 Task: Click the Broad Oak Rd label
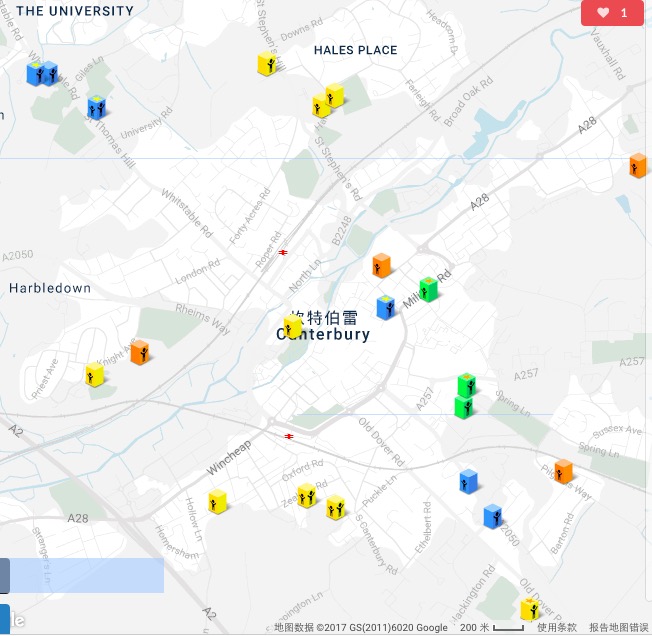[468, 101]
